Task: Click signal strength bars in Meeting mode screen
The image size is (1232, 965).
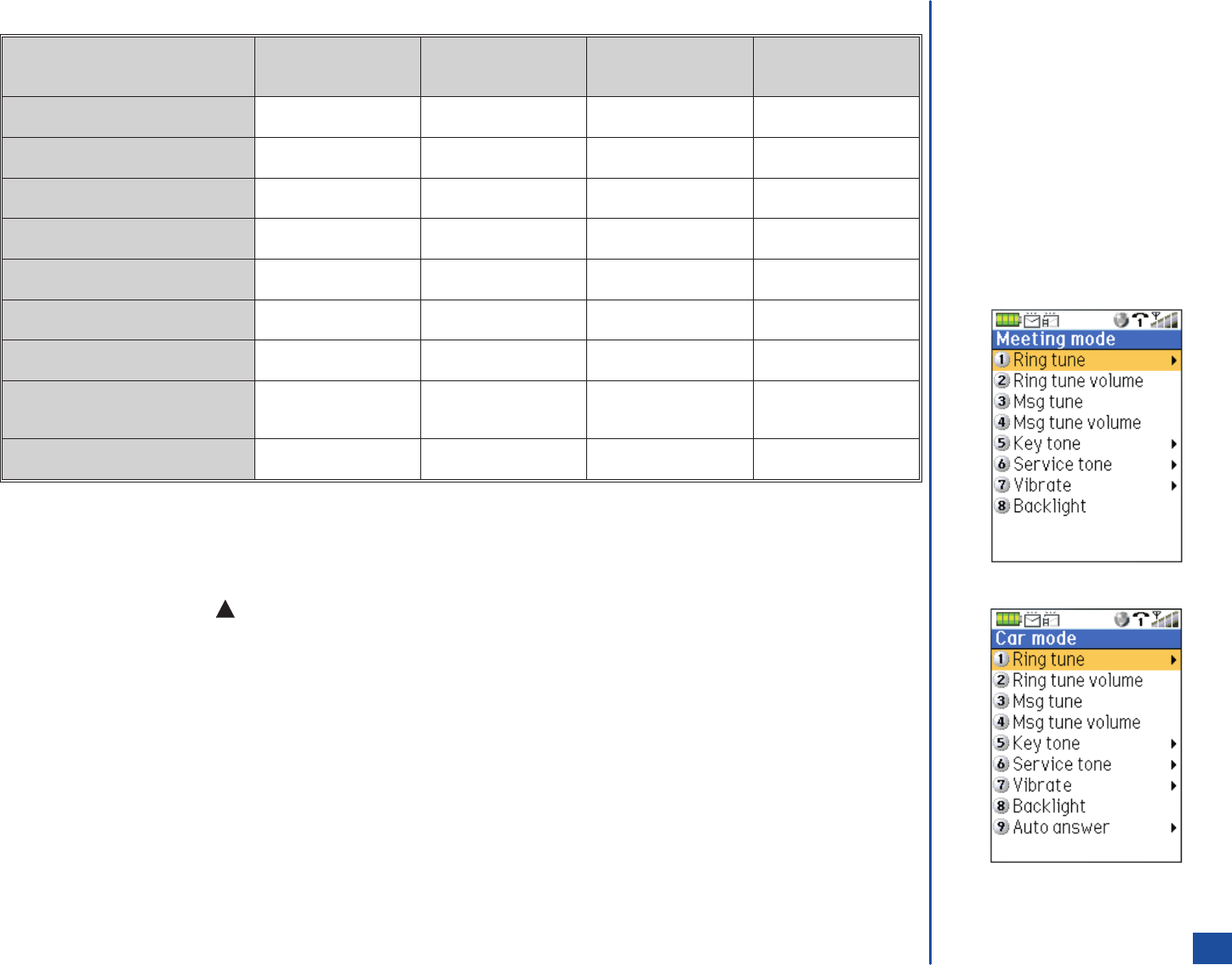Action: (x=1165, y=320)
